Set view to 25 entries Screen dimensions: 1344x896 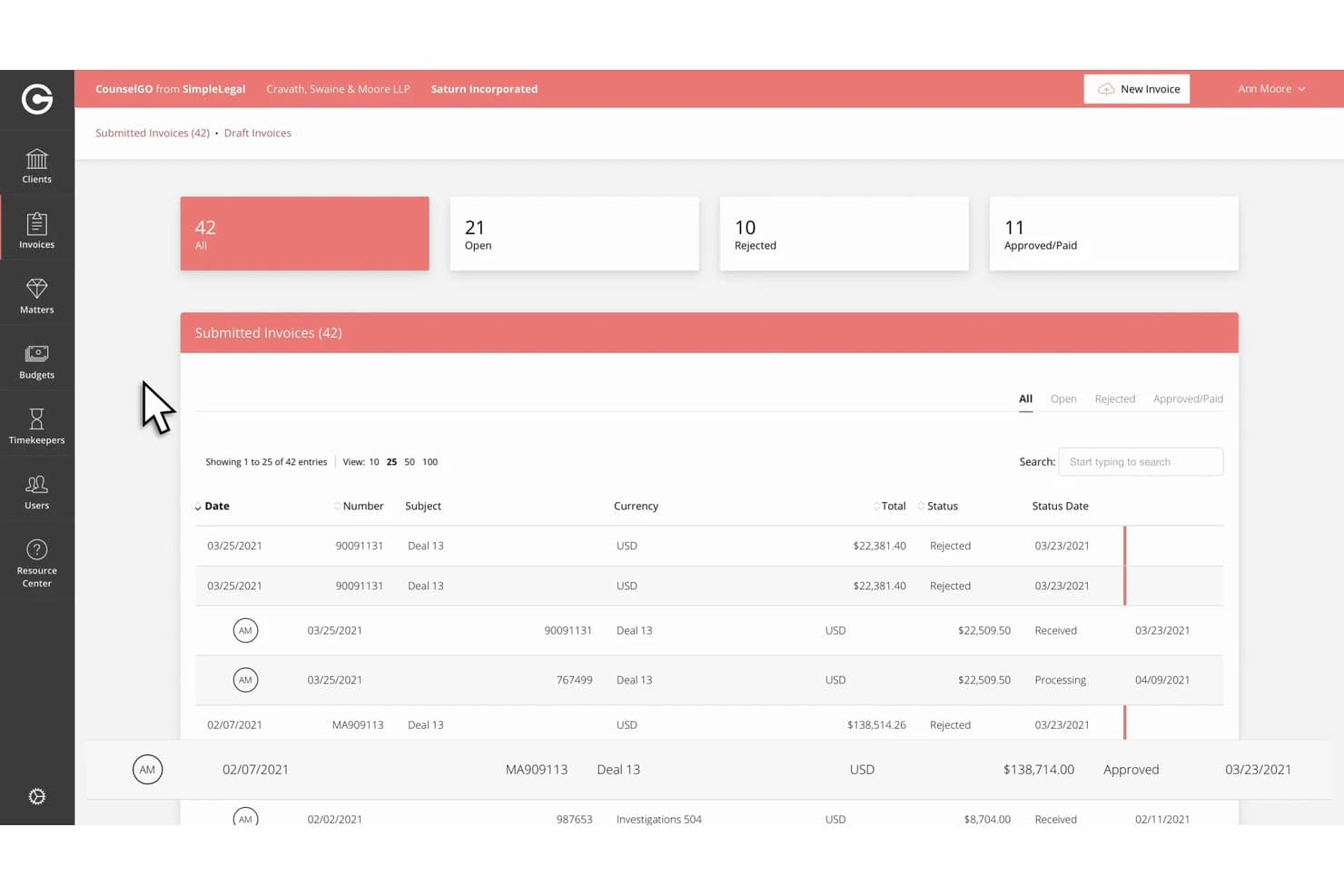coord(391,462)
